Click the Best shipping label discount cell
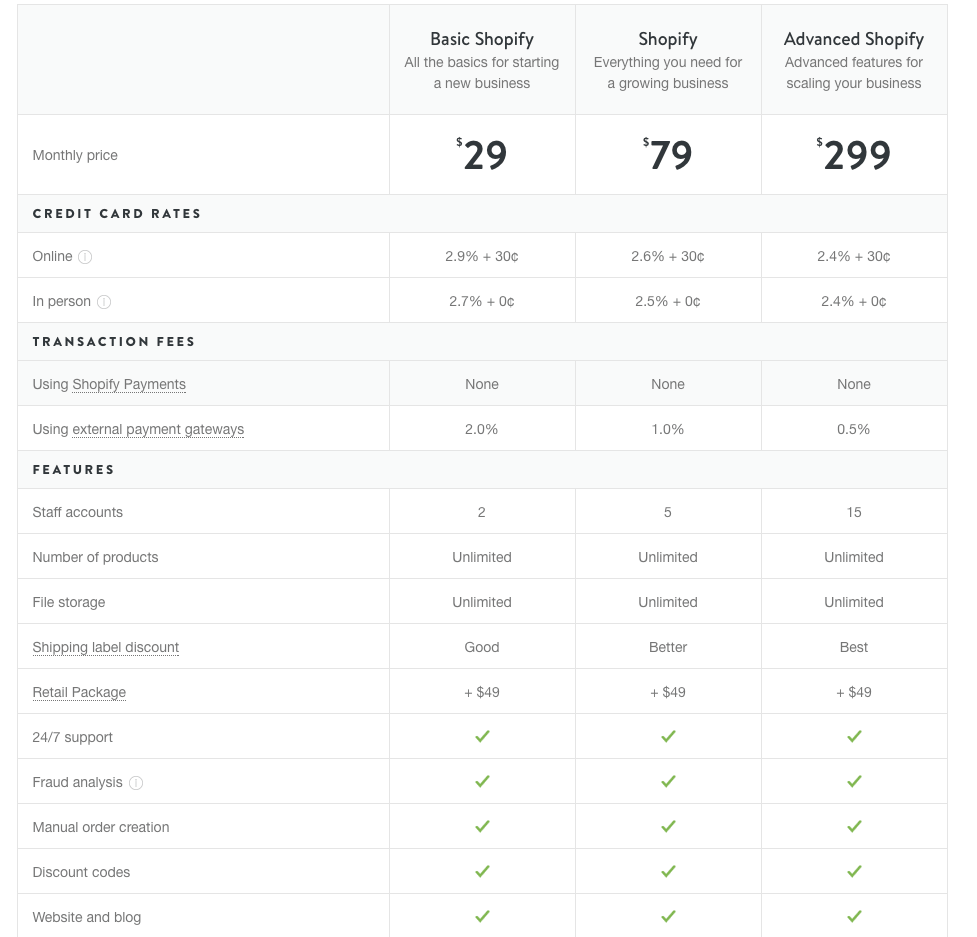 [x=854, y=647]
